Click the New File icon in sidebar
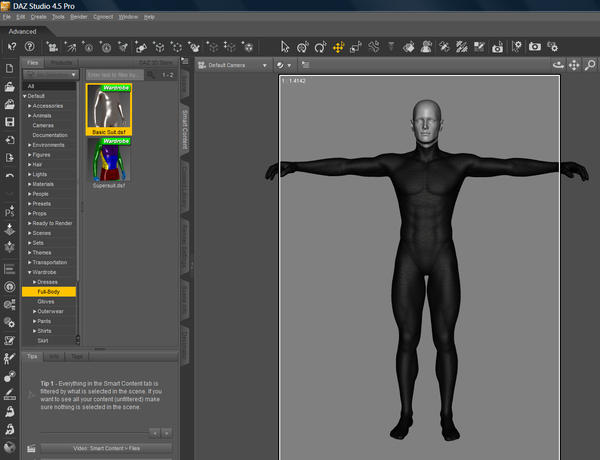This screenshot has width=600, height=460. pyautogui.click(x=9, y=69)
